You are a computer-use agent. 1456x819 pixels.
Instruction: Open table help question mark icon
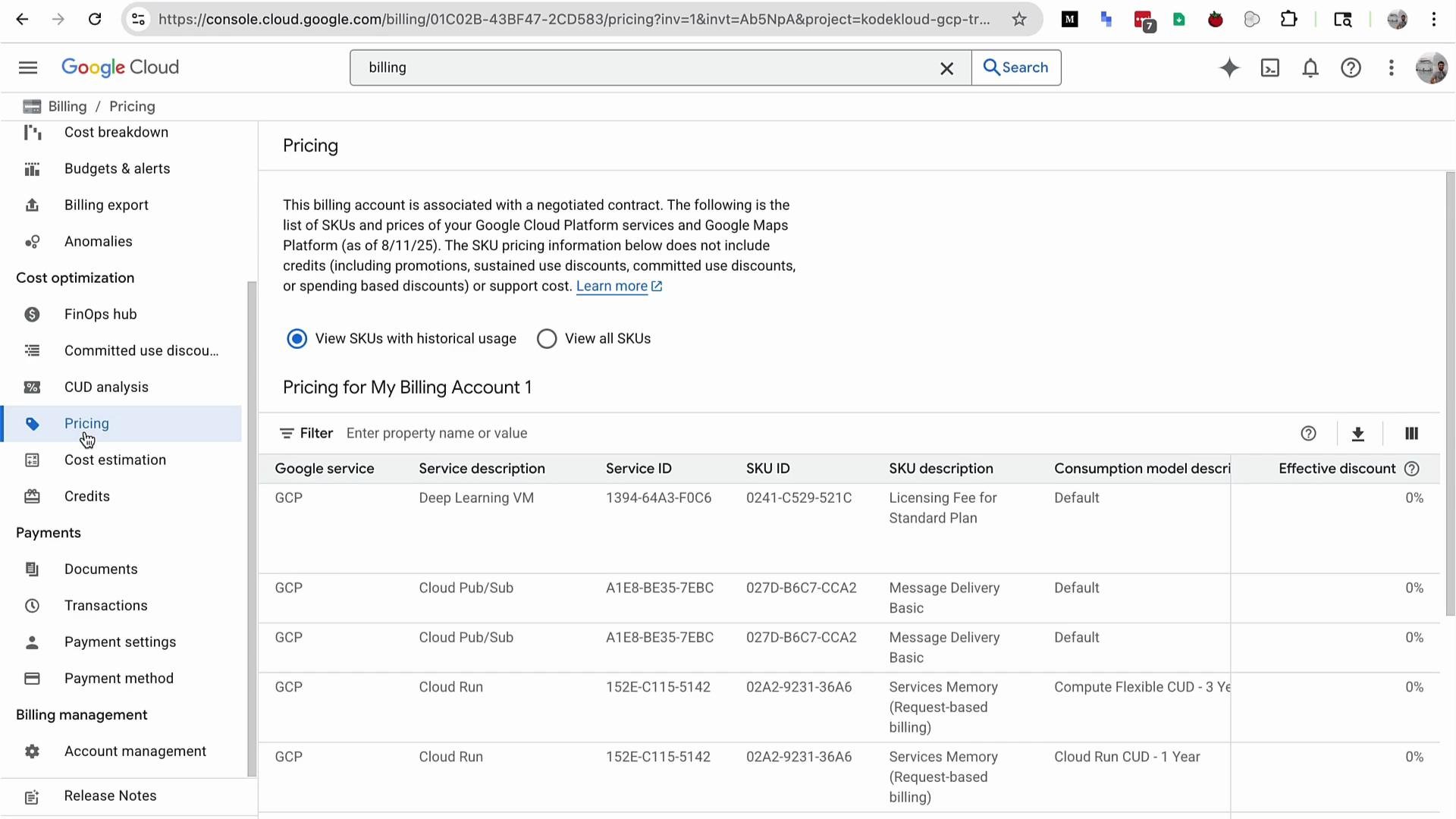[x=1308, y=434]
